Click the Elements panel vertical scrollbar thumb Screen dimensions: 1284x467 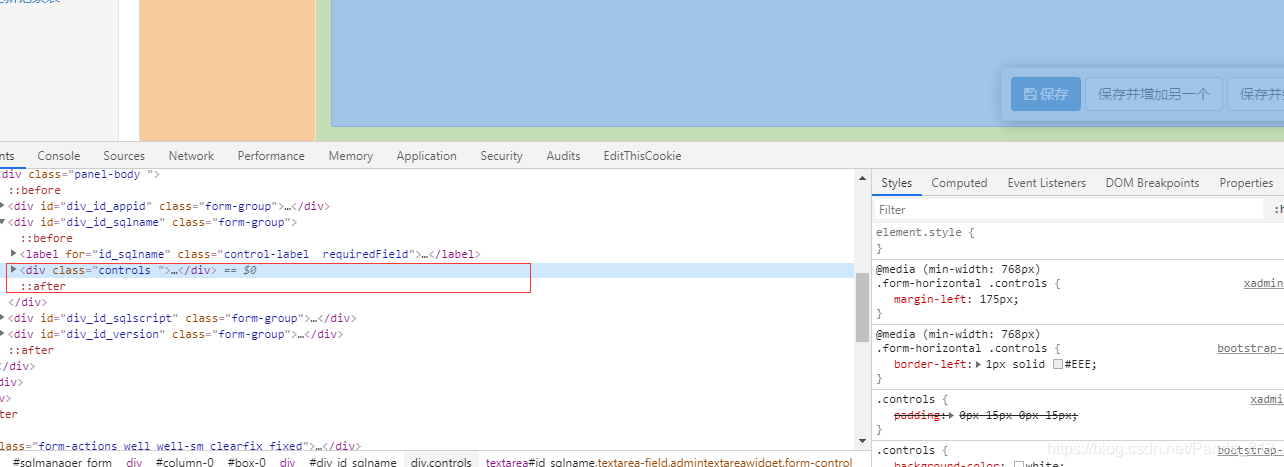coord(863,307)
